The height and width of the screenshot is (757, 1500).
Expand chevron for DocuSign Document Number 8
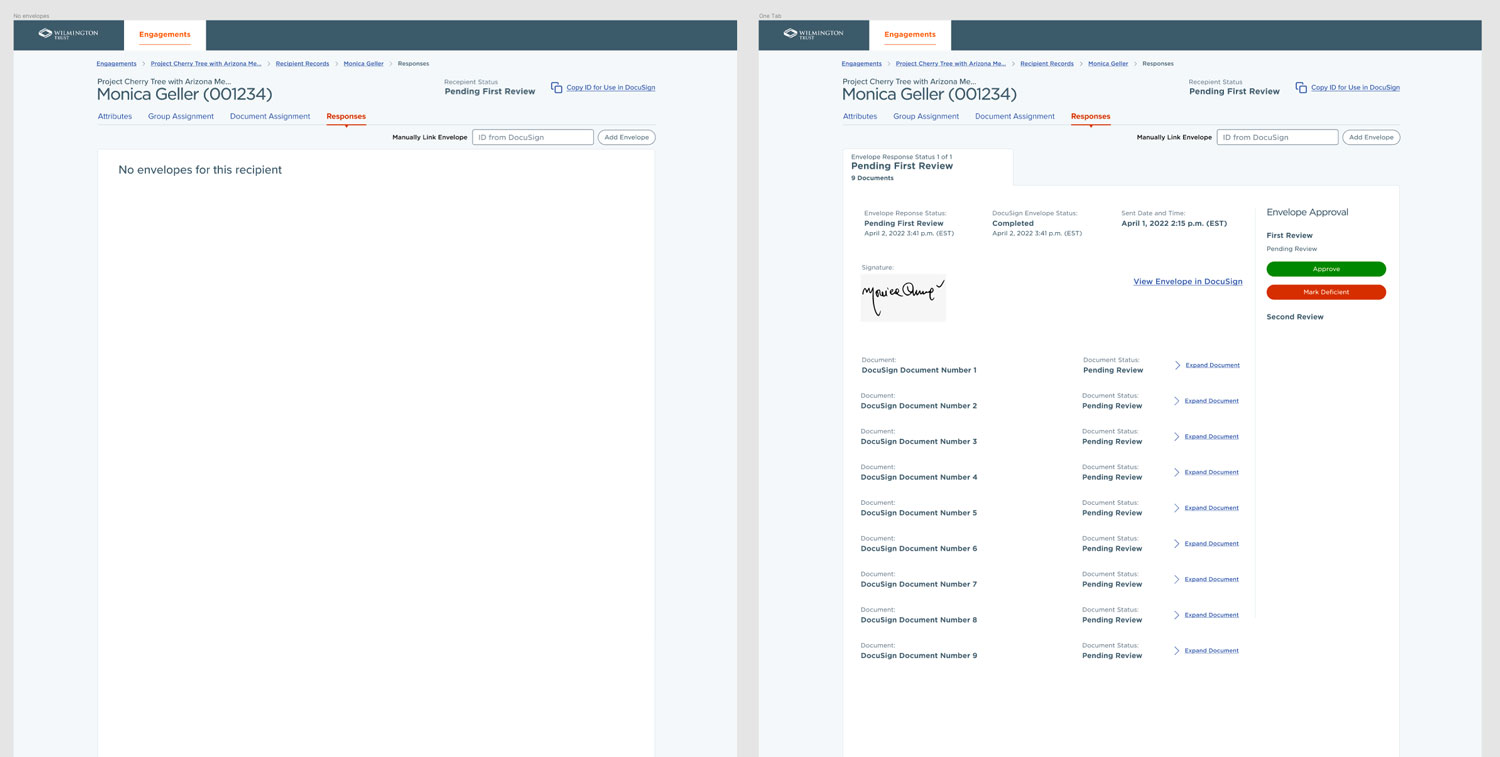pyautogui.click(x=1177, y=615)
